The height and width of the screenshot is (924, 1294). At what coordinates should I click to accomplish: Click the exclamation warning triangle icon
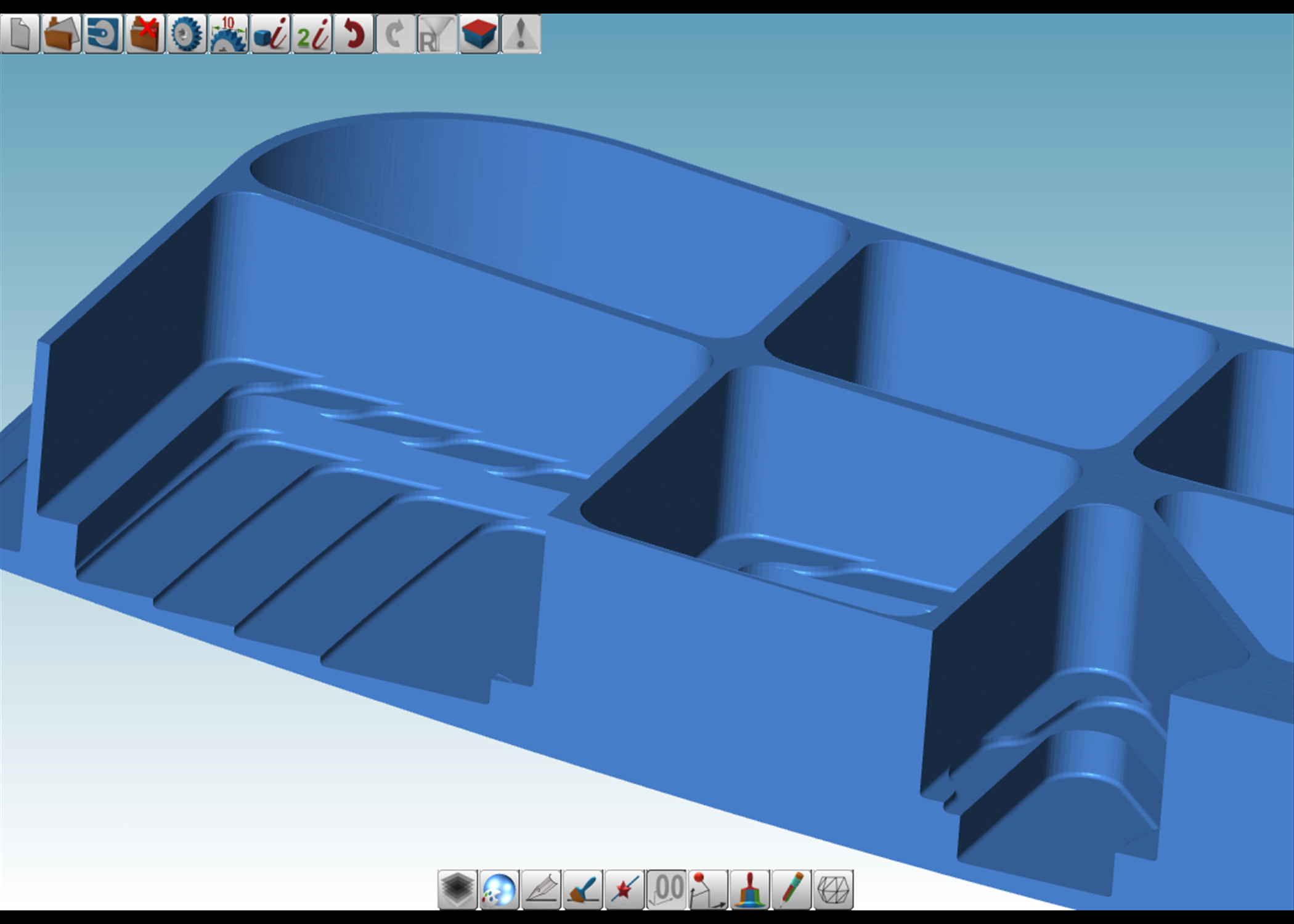[x=521, y=34]
